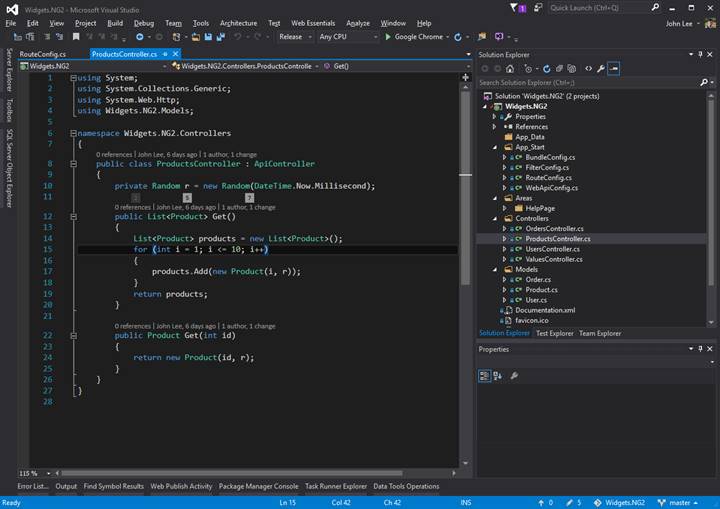Open the editor zoom 115 % dropdown

click(48, 473)
